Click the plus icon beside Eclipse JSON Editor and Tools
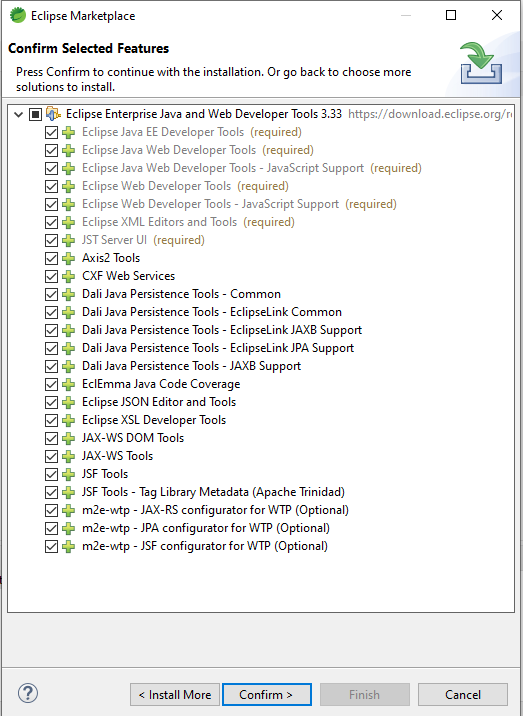 69,402
